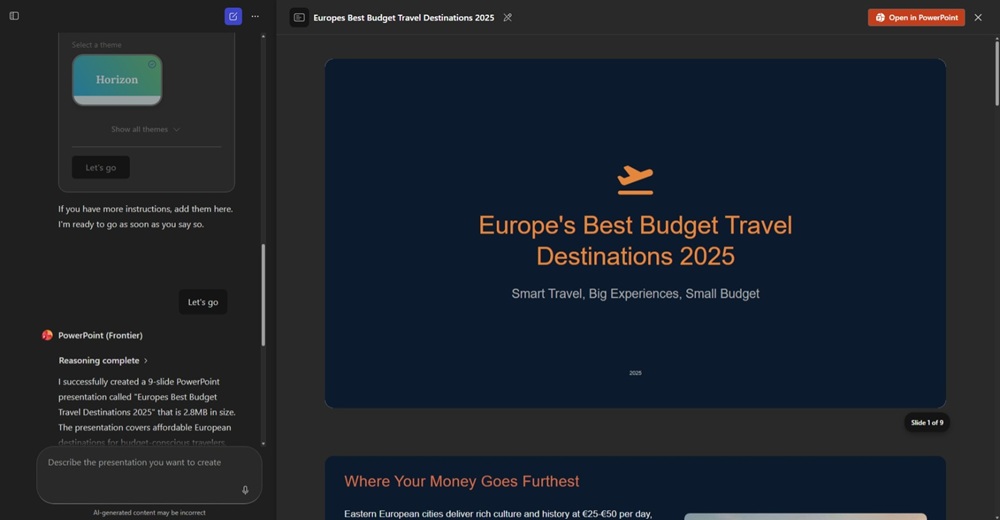This screenshot has height=520, width=1000.
Task: Expand the Show all themes dropdown
Action: [146, 129]
